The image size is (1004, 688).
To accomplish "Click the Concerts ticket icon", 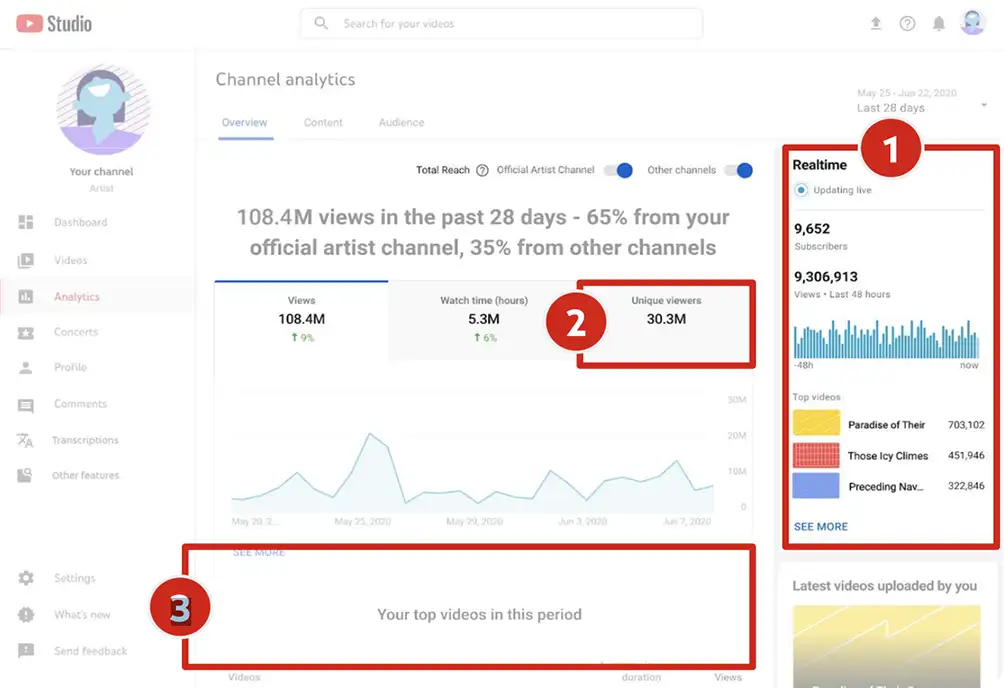I will coord(26,332).
